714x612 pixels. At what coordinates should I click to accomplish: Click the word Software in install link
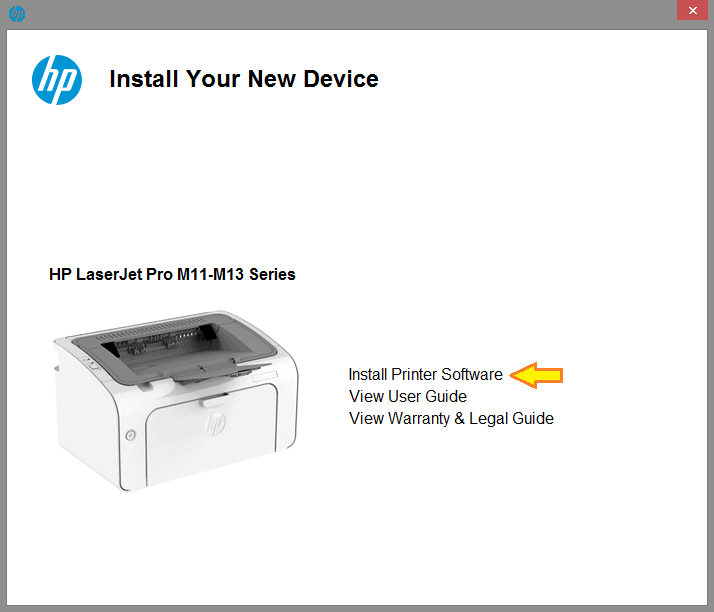tap(472, 374)
